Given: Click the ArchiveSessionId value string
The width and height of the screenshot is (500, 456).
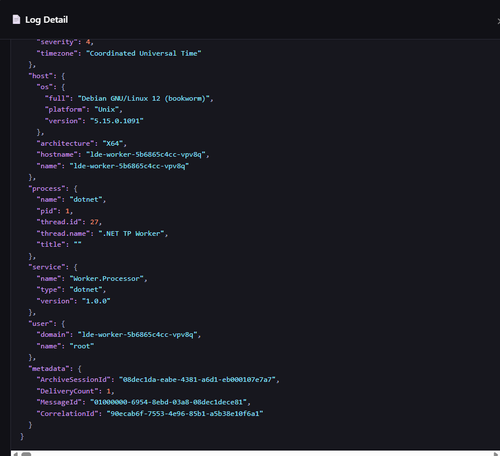Looking at the screenshot, I should [x=197, y=380].
